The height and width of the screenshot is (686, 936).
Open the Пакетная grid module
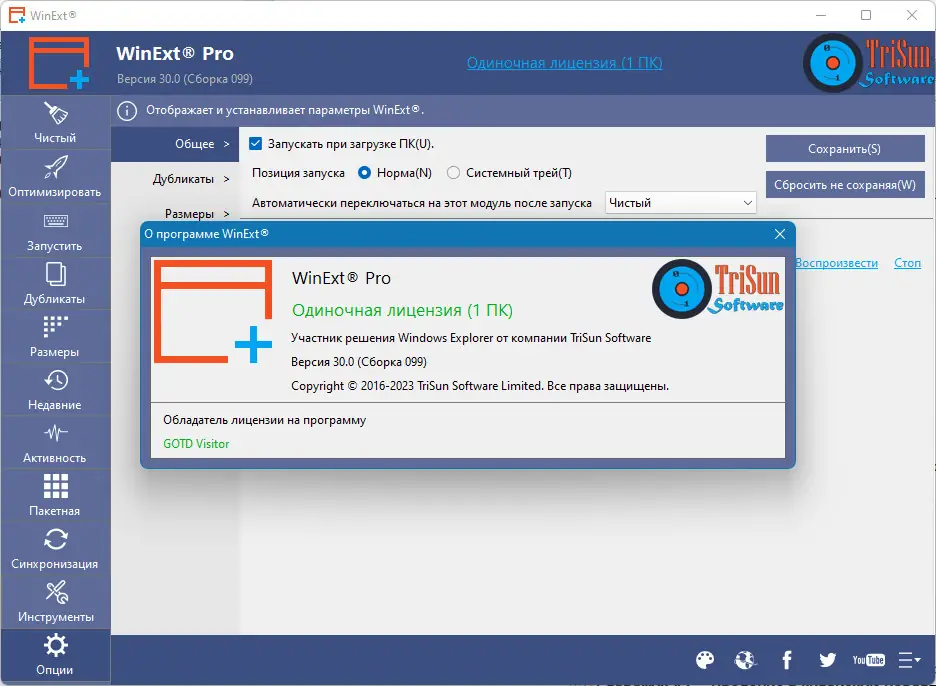click(x=55, y=496)
